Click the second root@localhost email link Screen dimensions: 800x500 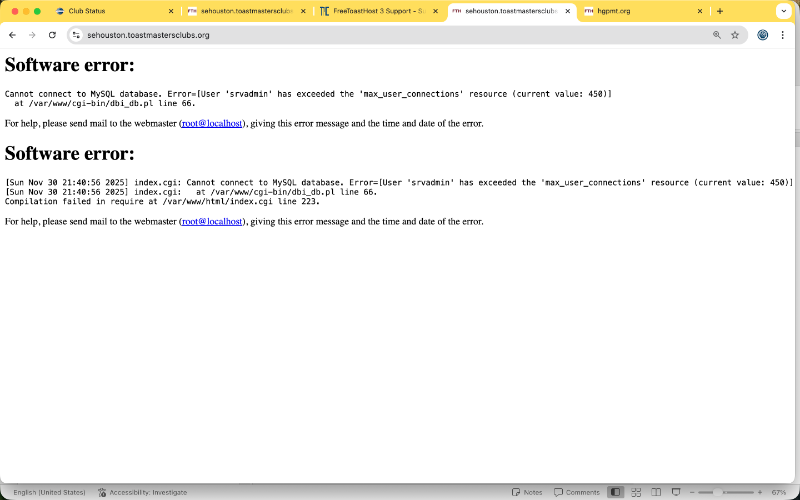tap(212, 222)
